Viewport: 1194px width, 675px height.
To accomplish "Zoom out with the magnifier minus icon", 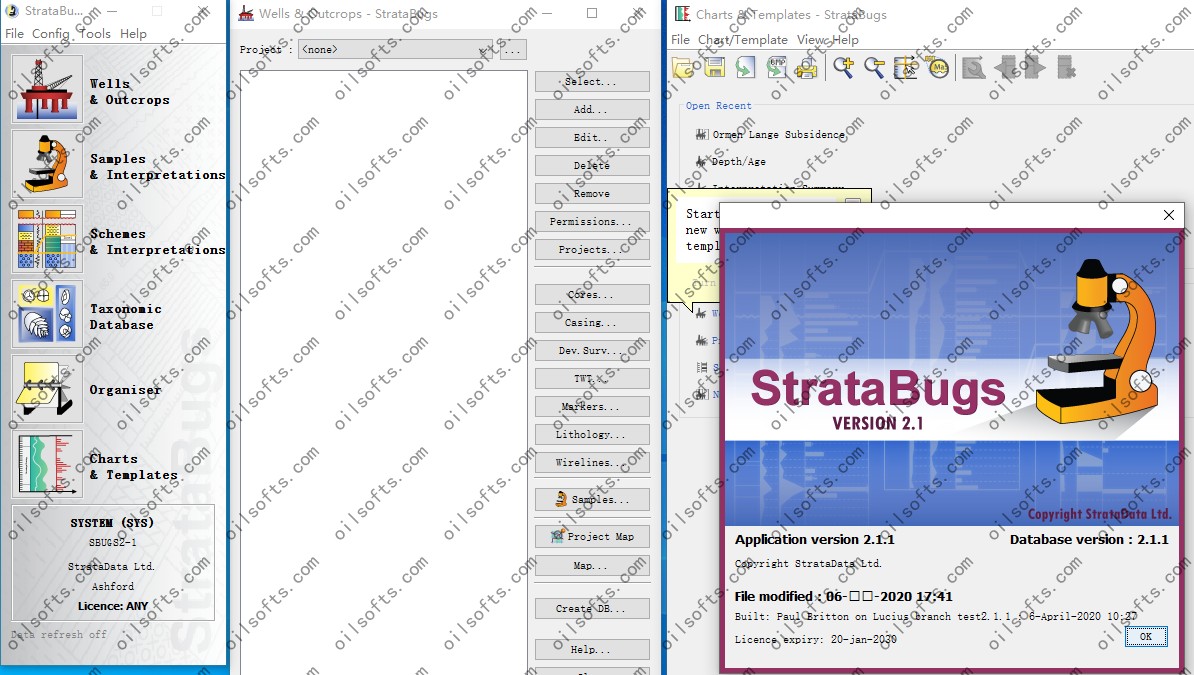I will 874,68.
